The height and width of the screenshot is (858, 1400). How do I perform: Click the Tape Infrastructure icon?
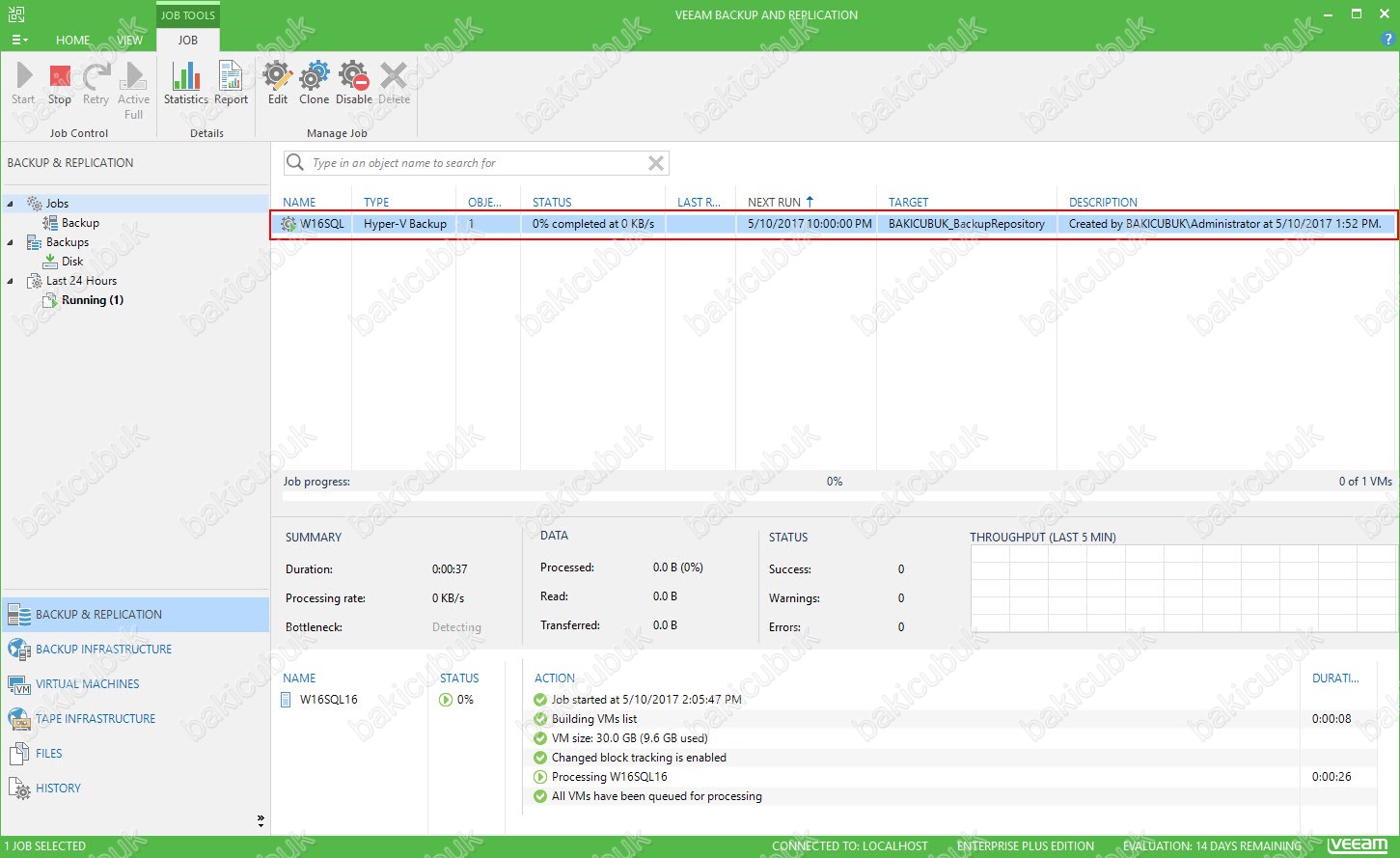(19, 719)
